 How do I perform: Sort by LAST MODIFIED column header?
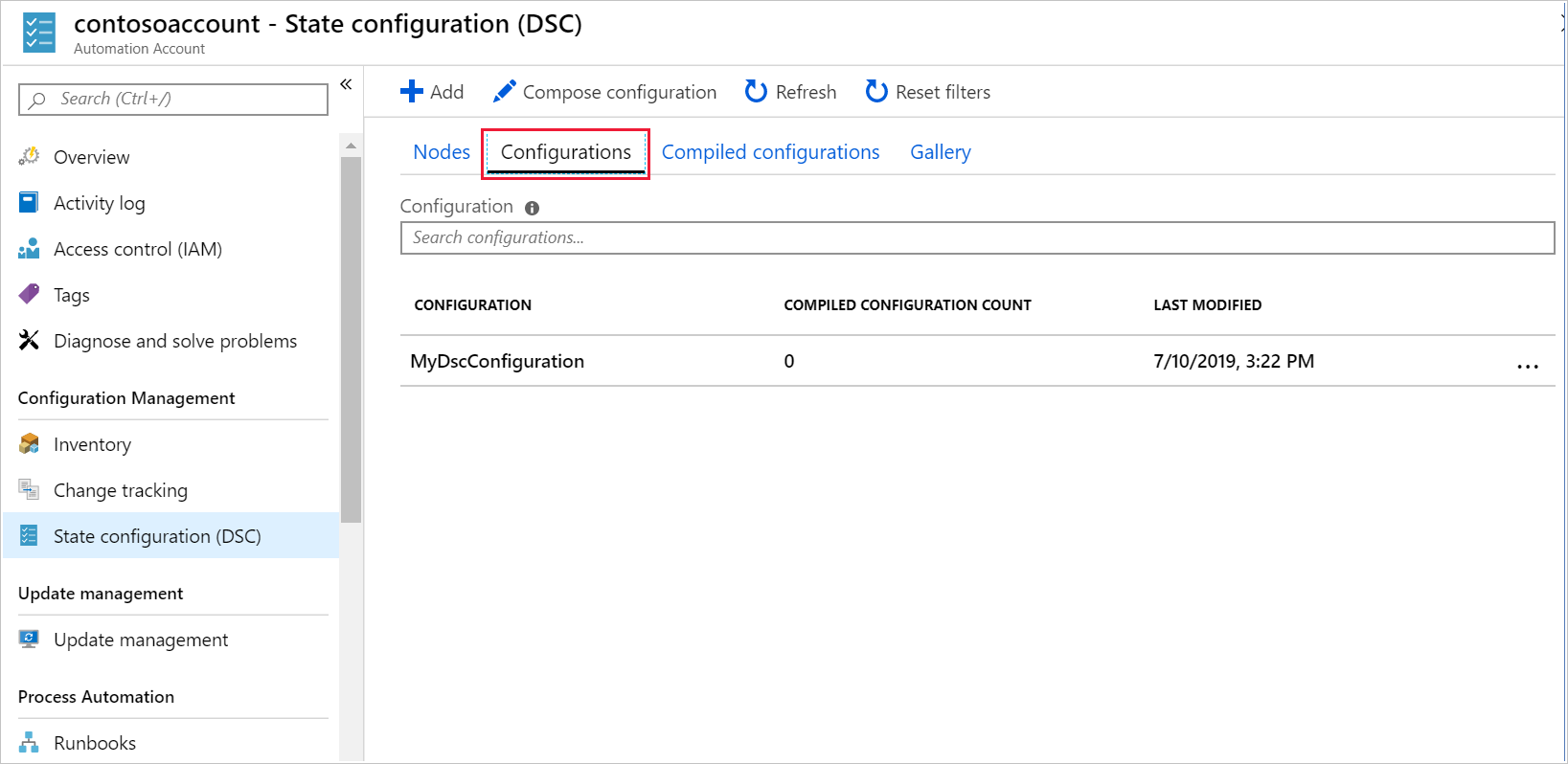click(1207, 304)
